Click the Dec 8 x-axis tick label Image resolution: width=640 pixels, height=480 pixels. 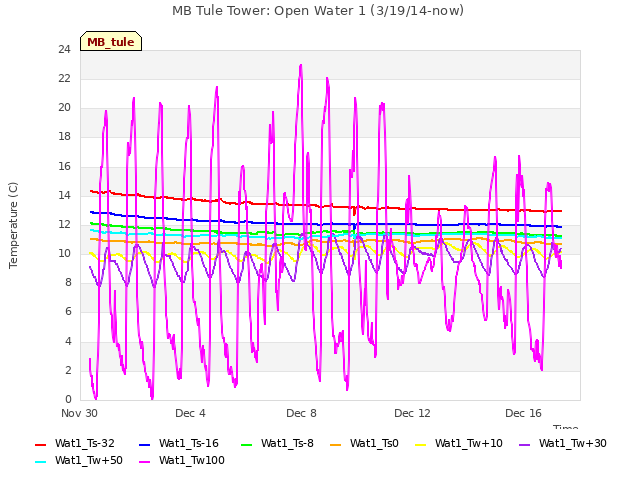(301, 413)
